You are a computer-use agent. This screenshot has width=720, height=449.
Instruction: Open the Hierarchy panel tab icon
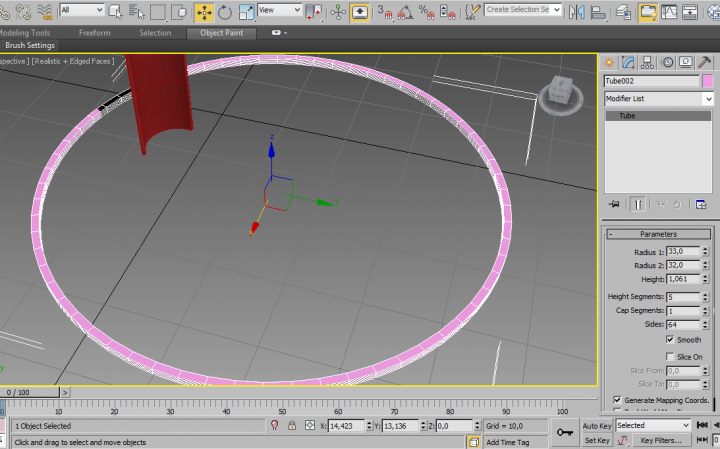649,62
